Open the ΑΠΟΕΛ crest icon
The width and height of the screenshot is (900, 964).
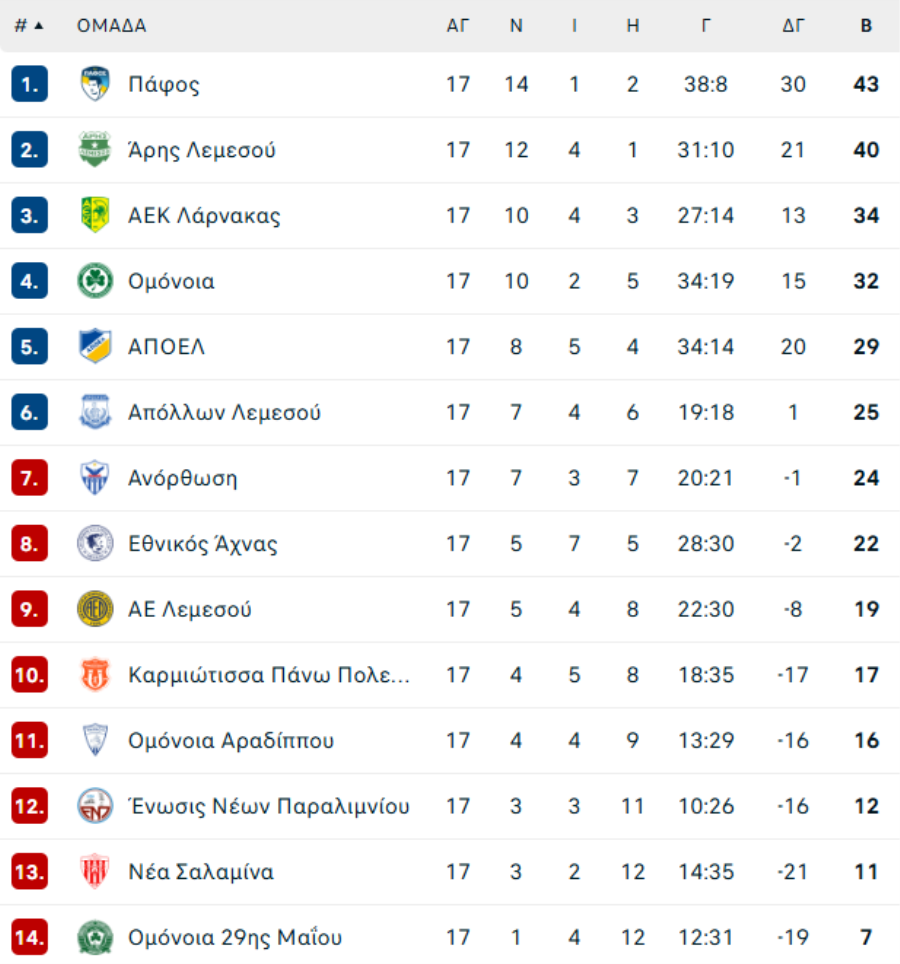(x=95, y=346)
